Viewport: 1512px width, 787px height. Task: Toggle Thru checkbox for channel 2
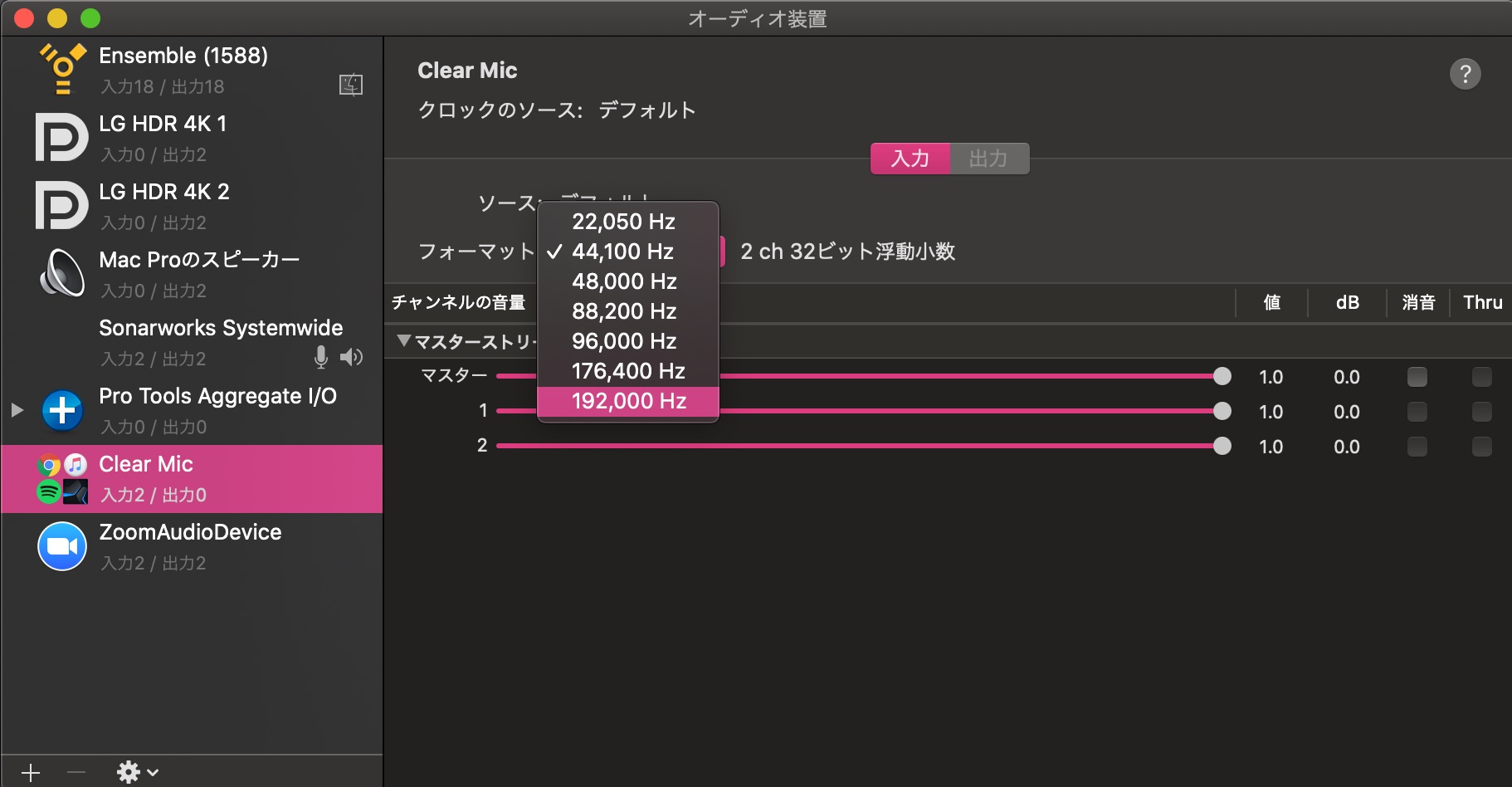click(x=1482, y=447)
